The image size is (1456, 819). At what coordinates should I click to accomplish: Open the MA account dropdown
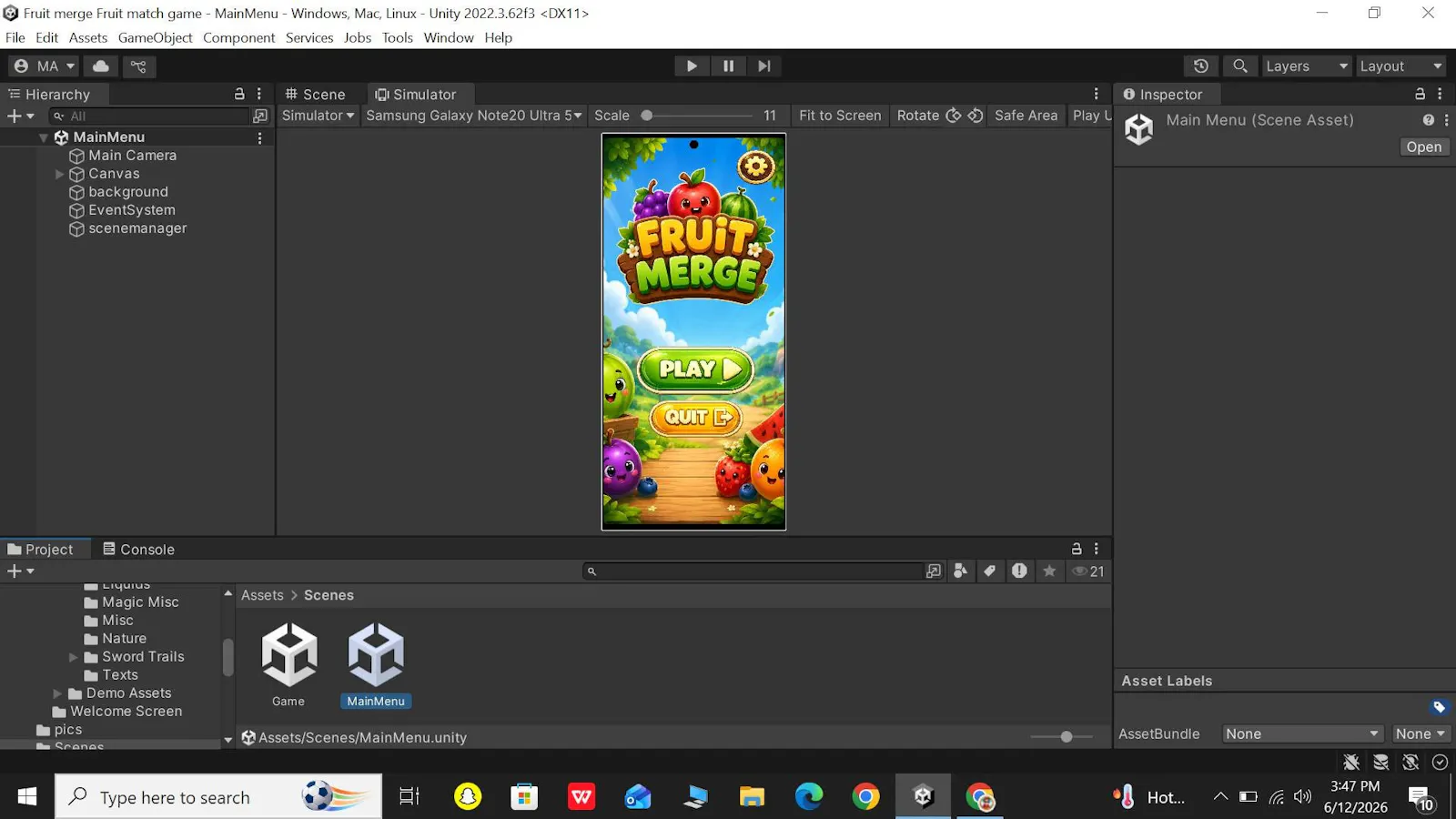click(x=45, y=66)
